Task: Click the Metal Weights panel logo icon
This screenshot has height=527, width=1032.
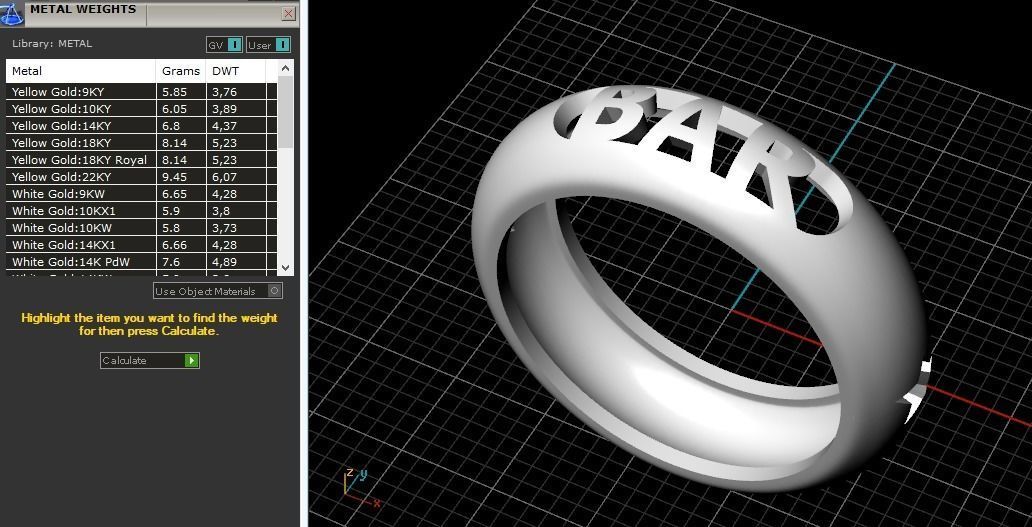Action: (x=12, y=13)
